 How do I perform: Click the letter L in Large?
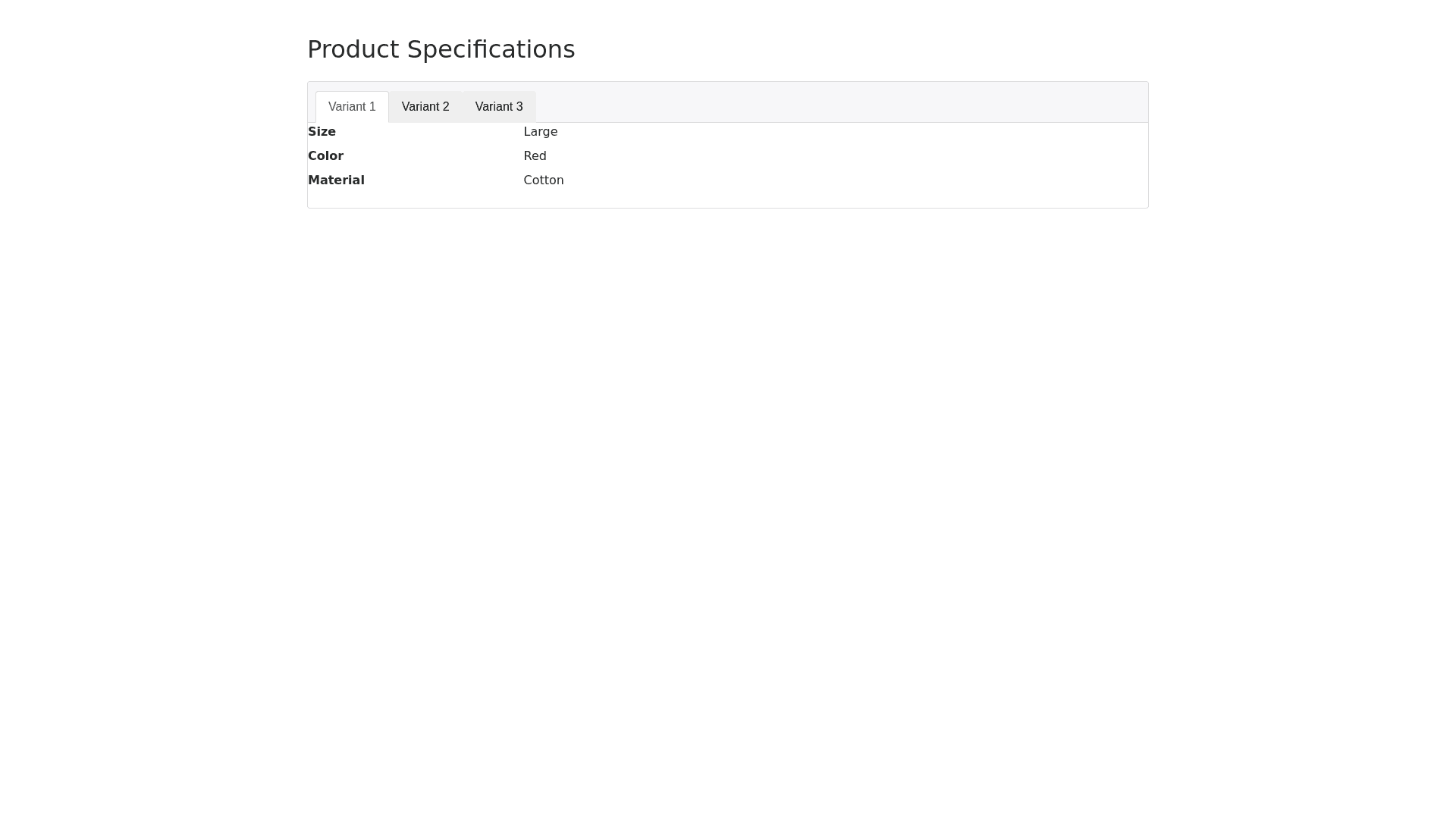click(x=527, y=132)
